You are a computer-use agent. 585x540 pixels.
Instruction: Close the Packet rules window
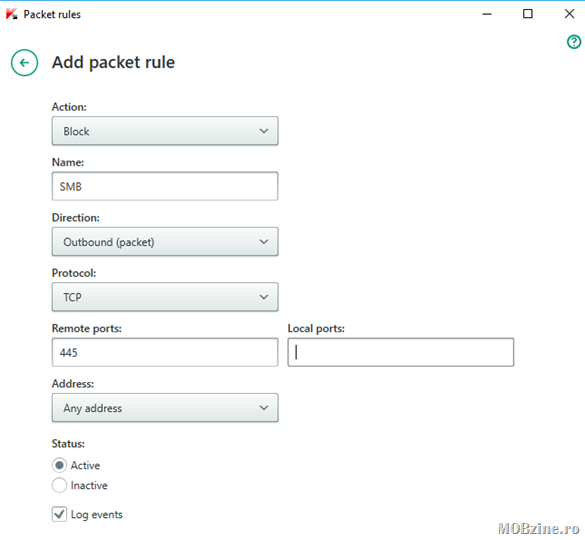tap(569, 14)
